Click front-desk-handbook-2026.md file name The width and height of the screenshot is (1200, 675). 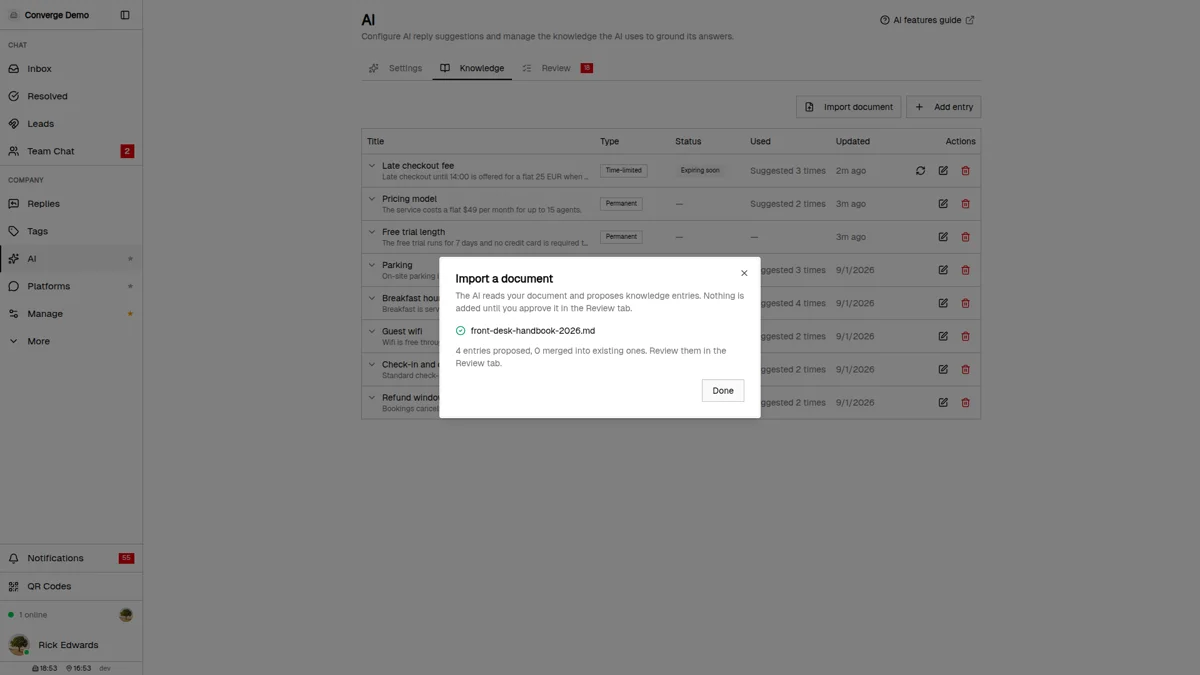coord(533,331)
